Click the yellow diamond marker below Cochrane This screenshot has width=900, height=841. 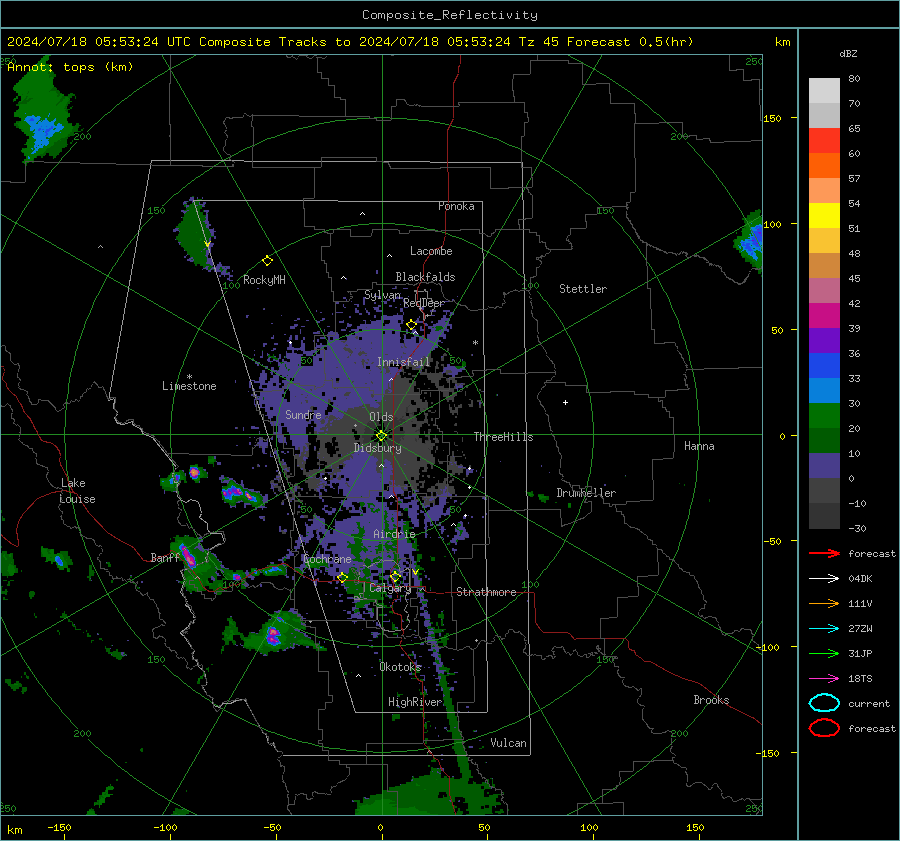(342, 577)
